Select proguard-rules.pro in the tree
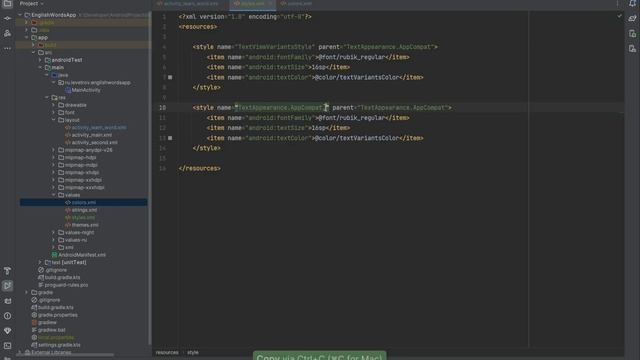 (66, 285)
